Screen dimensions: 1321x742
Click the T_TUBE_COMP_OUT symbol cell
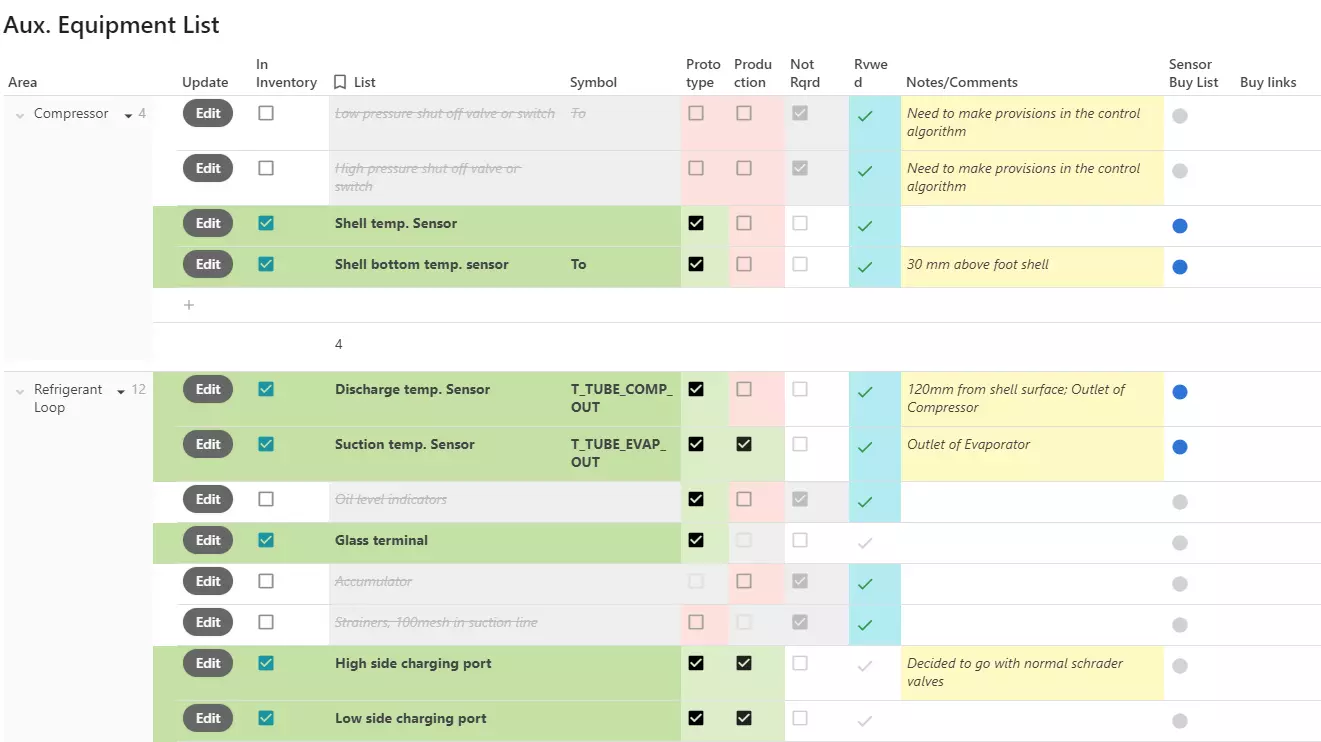[622, 398]
